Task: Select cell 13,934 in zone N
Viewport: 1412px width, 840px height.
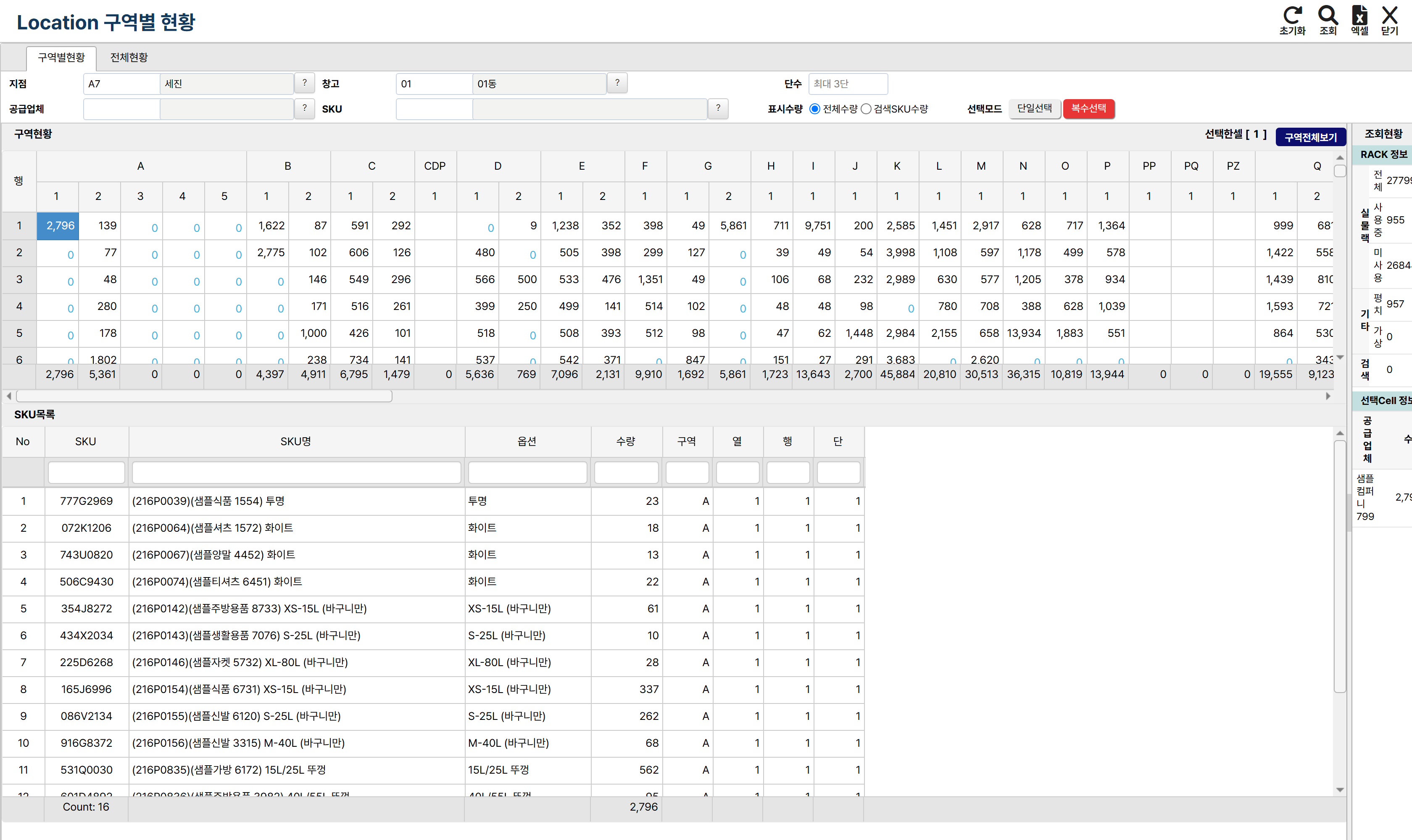Action: point(1024,333)
